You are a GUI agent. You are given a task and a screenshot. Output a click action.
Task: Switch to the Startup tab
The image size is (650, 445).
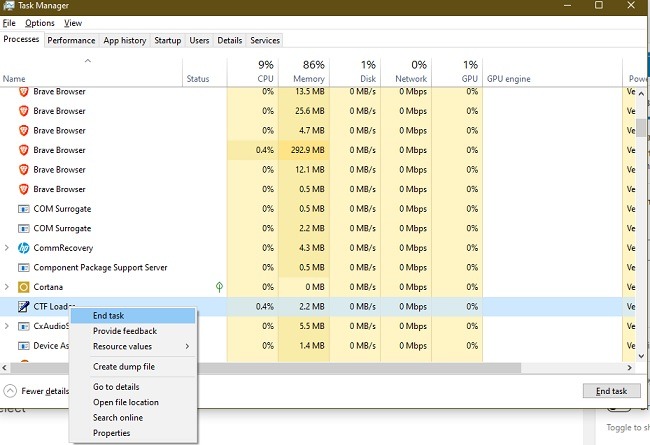(x=168, y=40)
